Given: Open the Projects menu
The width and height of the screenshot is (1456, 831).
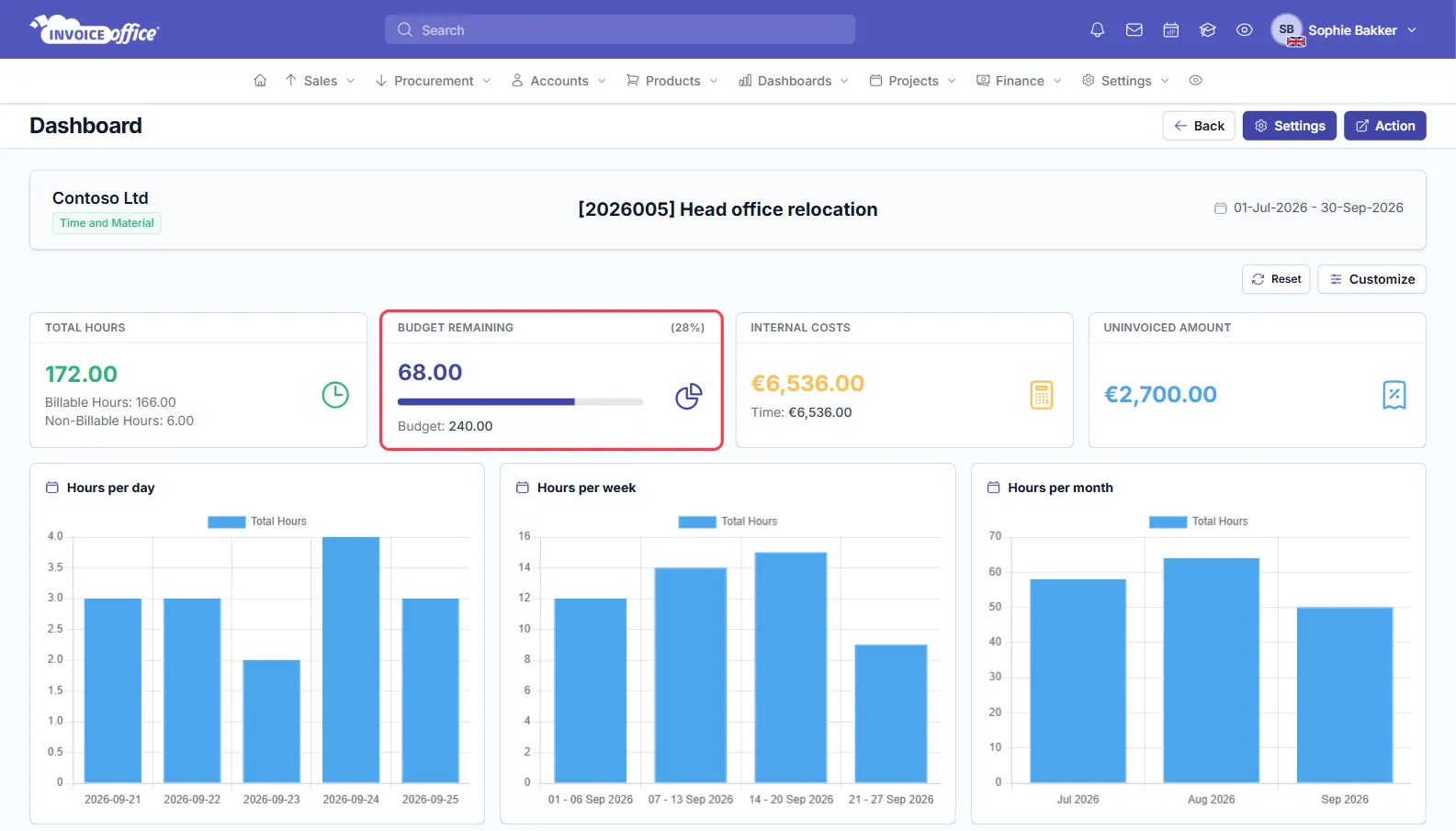Looking at the screenshot, I should 913,81.
